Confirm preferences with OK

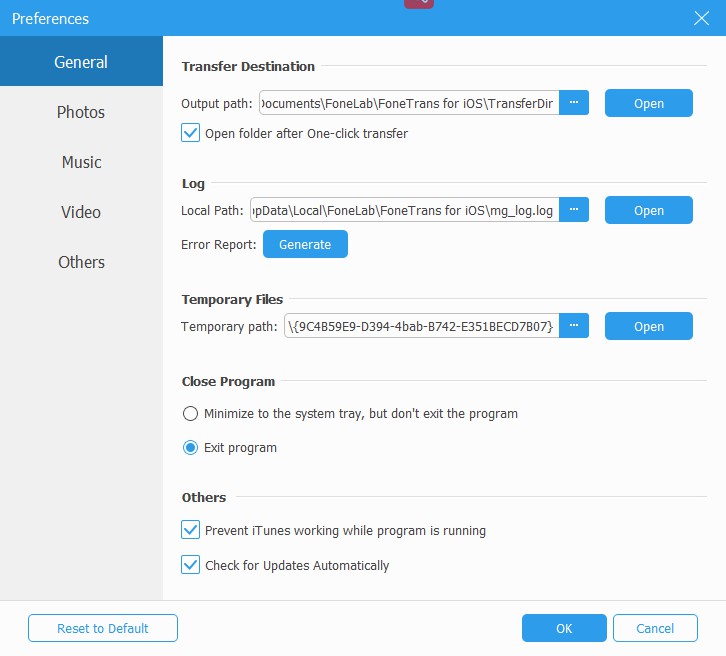click(564, 628)
